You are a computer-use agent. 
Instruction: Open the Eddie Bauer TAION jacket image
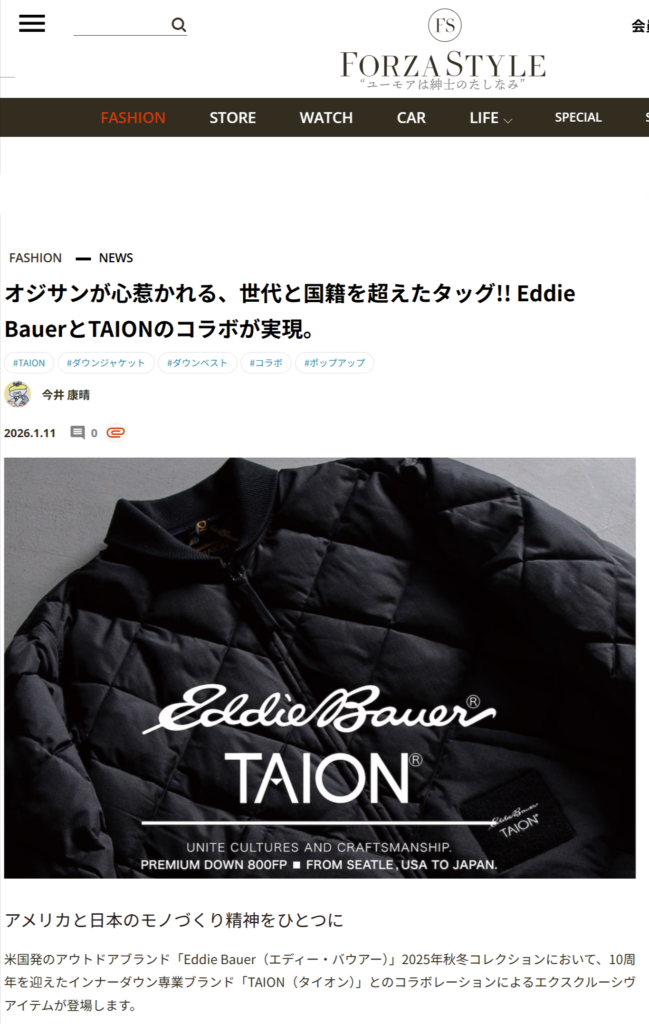(320, 667)
